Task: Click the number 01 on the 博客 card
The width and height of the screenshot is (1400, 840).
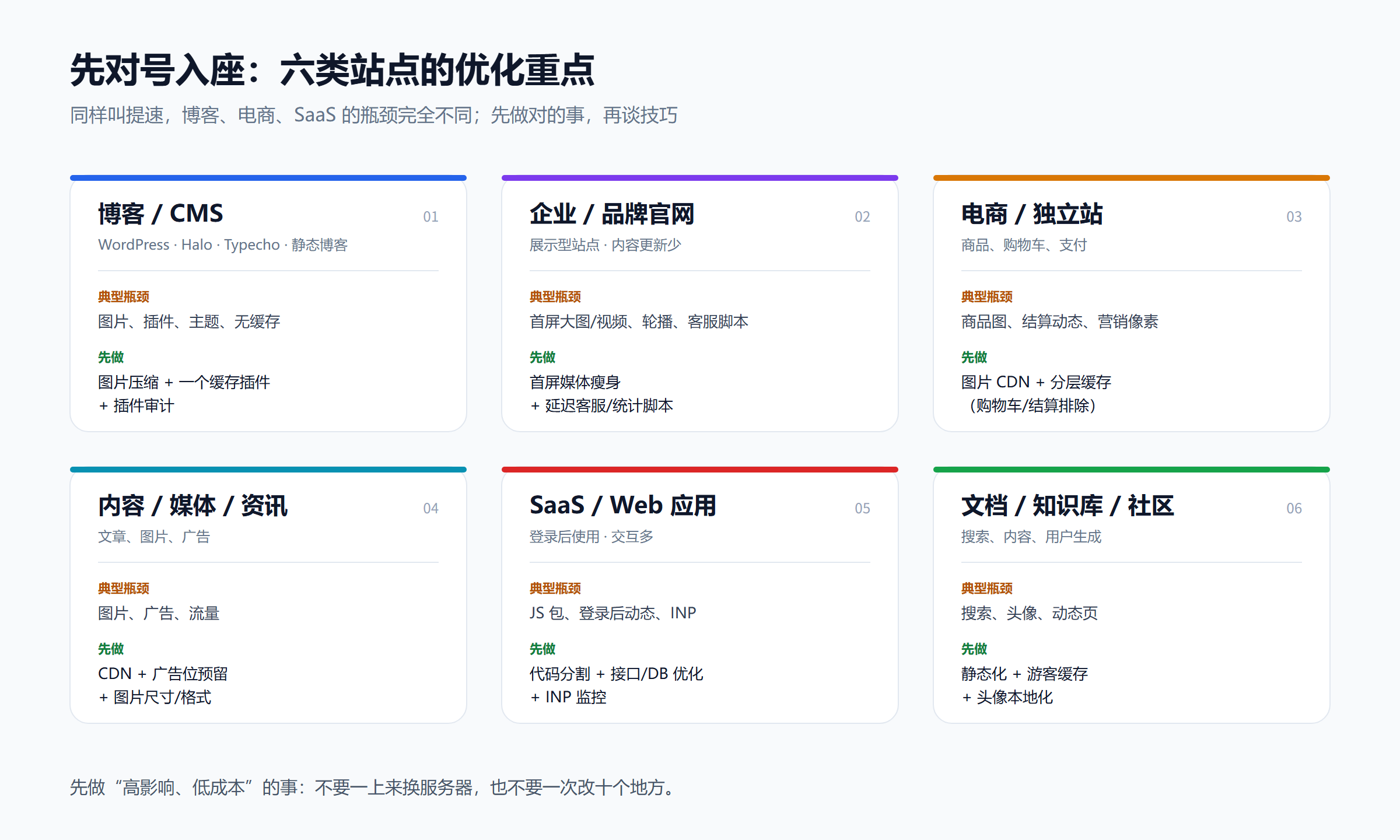Action: point(430,216)
